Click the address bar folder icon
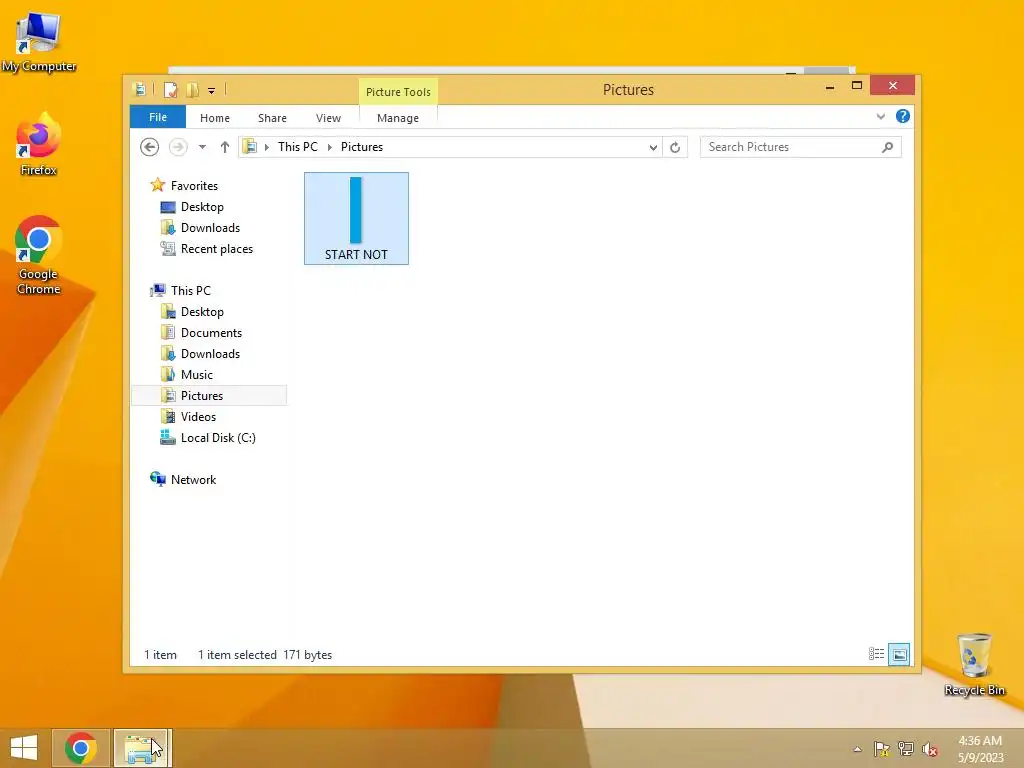Viewport: 1024px width, 768px height. click(x=249, y=147)
